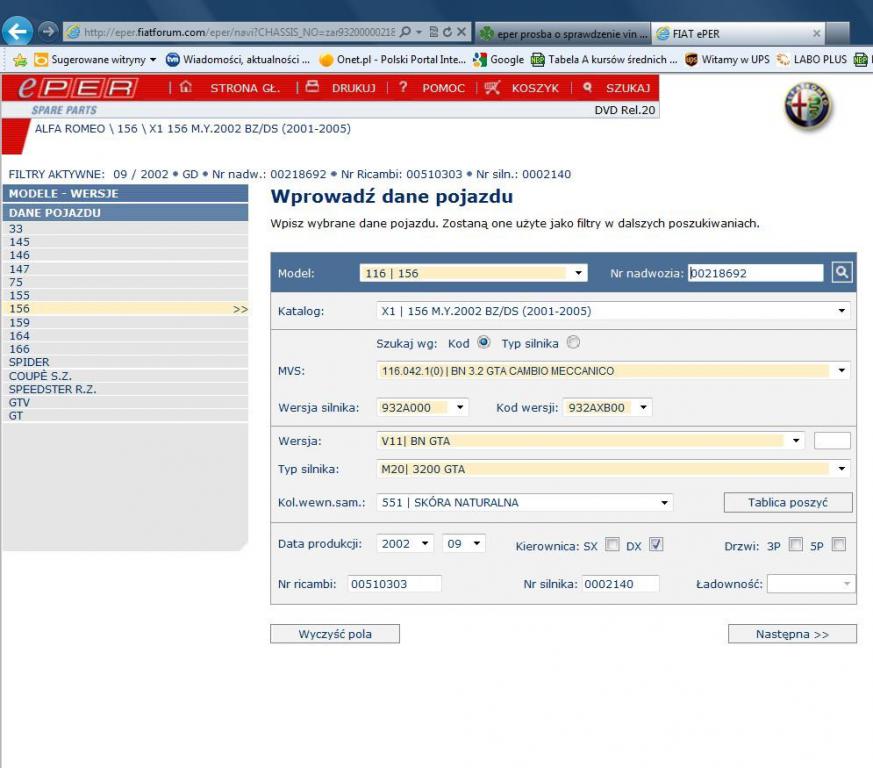Open the Katalog dropdown
The height and width of the screenshot is (768, 873).
(613, 311)
